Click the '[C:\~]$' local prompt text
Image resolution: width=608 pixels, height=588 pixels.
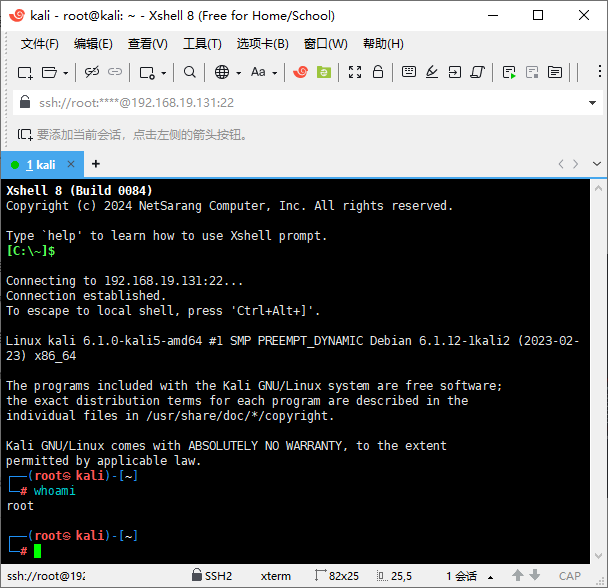point(31,251)
